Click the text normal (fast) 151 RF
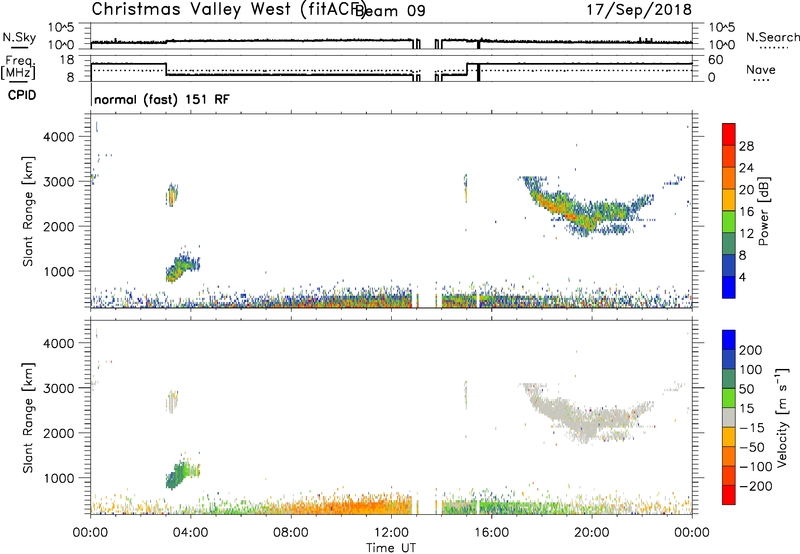The width and height of the screenshot is (800, 554). click(x=162, y=99)
